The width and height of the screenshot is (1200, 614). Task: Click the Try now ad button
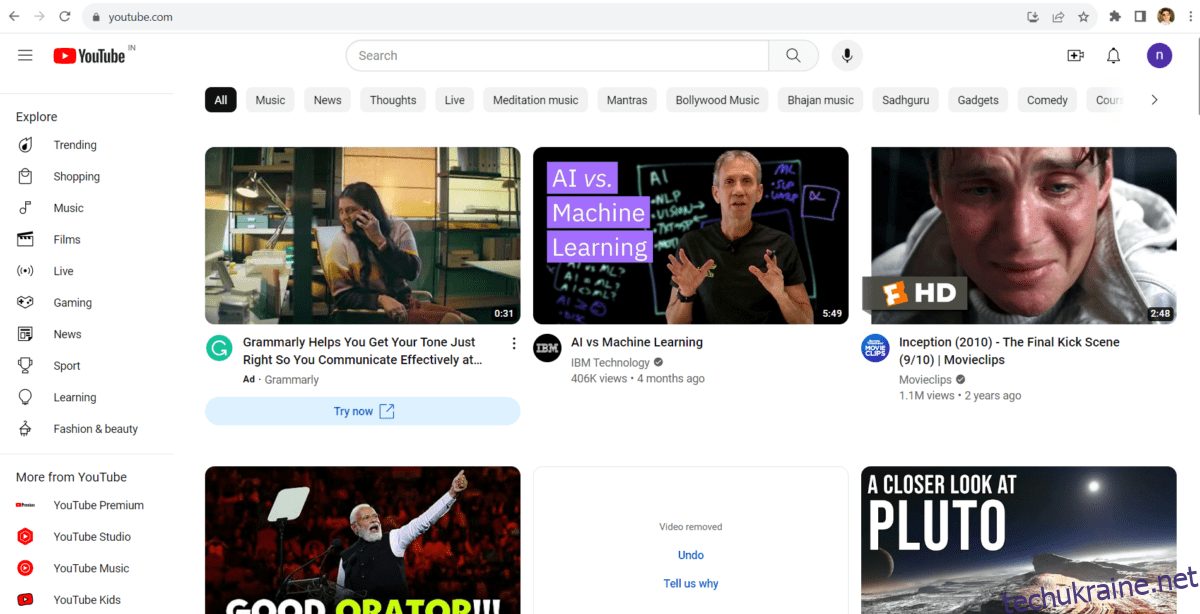tap(363, 411)
